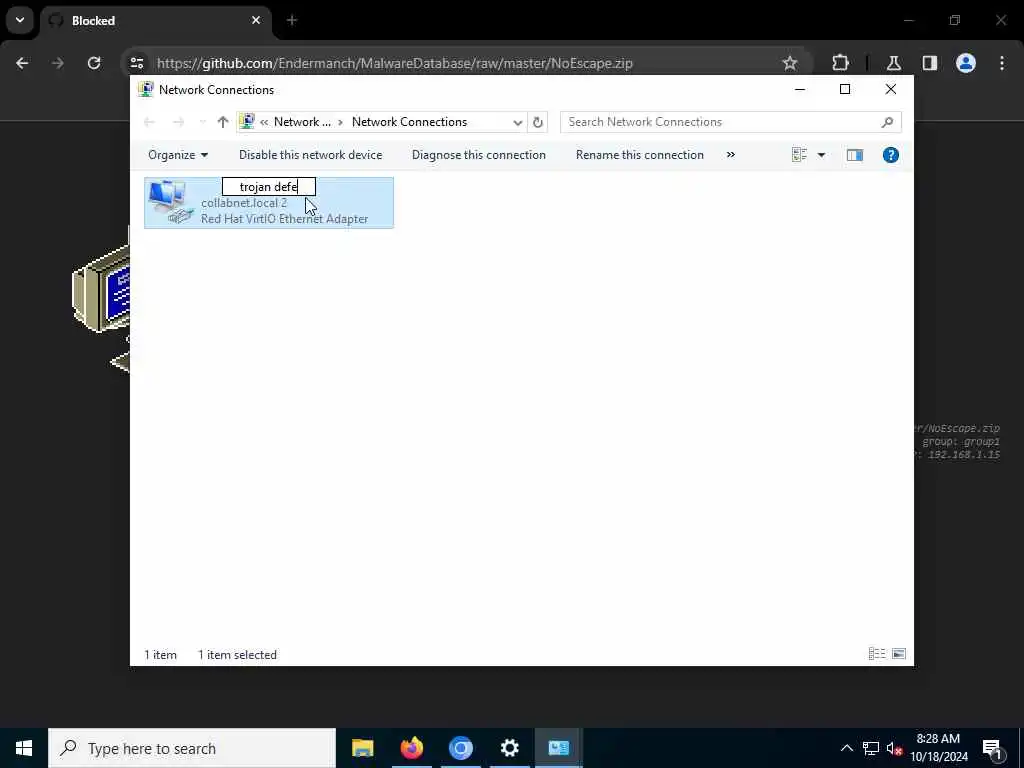Screen dimensions: 1024x768
Task: Change your view icon
Action: point(799,155)
